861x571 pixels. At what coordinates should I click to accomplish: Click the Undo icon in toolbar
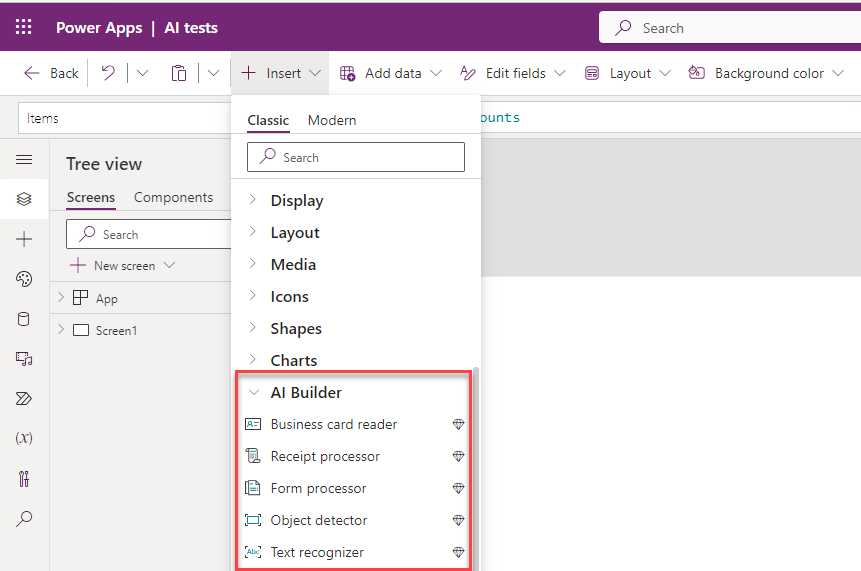[108, 73]
